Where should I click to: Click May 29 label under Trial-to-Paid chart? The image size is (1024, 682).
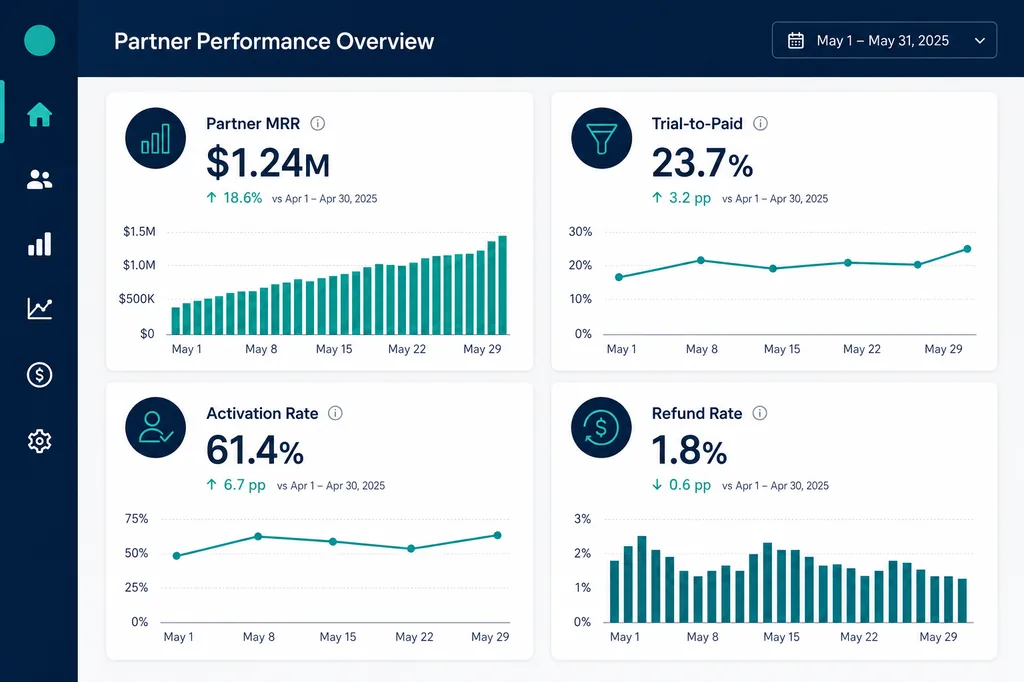click(x=943, y=349)
